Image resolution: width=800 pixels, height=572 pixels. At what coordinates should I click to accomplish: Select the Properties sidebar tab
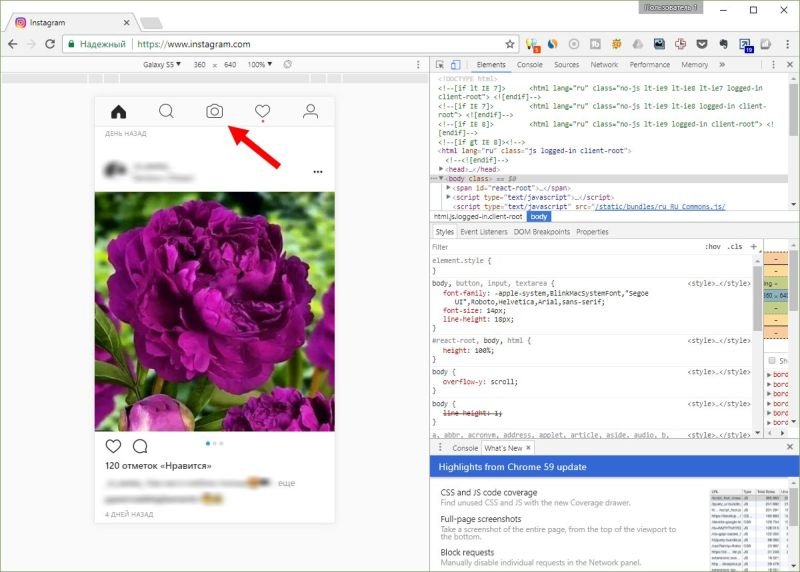point(592,232)
